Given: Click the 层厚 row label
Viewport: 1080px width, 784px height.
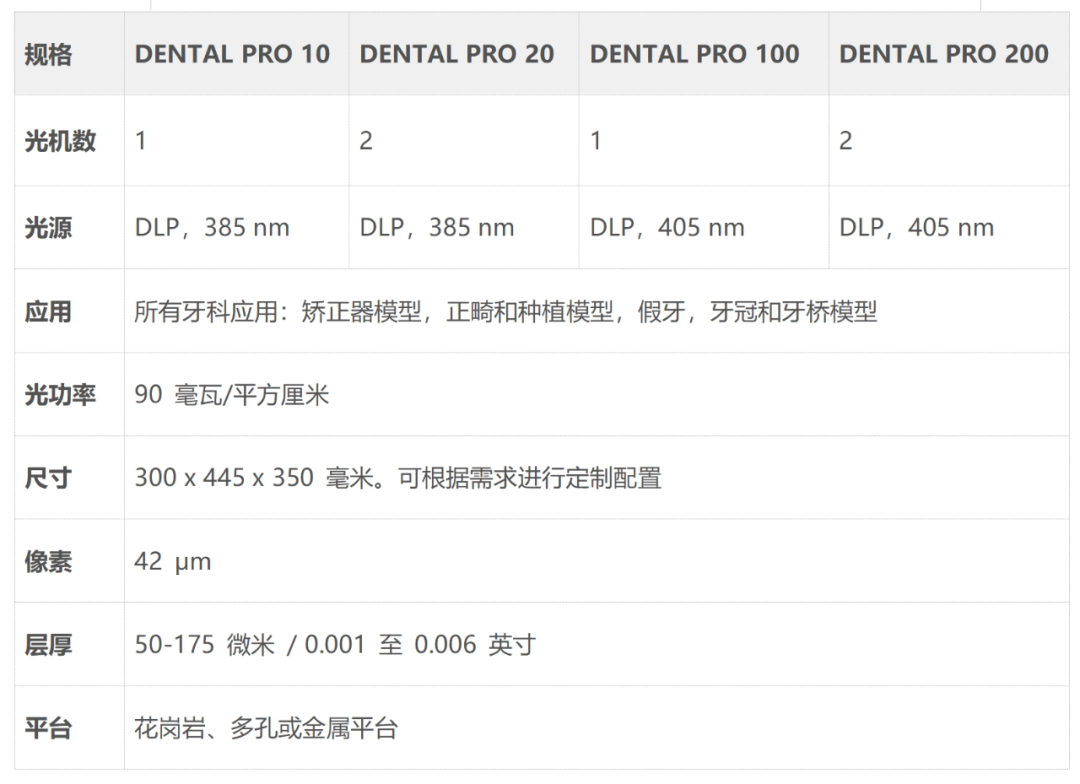Looking at the screenshot, I should [48, 645].
